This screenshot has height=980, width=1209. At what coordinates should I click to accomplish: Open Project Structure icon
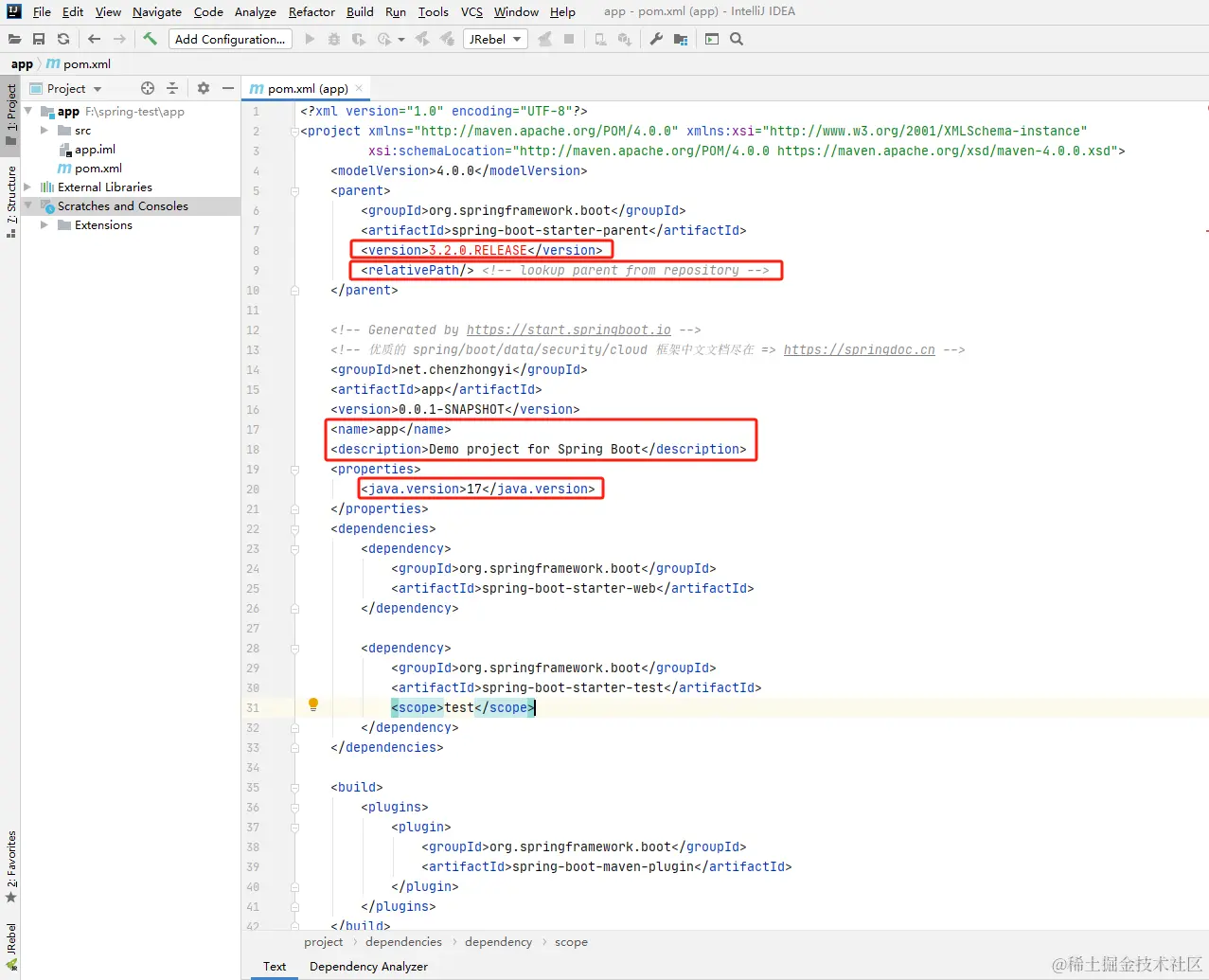(x=681, y=39)
